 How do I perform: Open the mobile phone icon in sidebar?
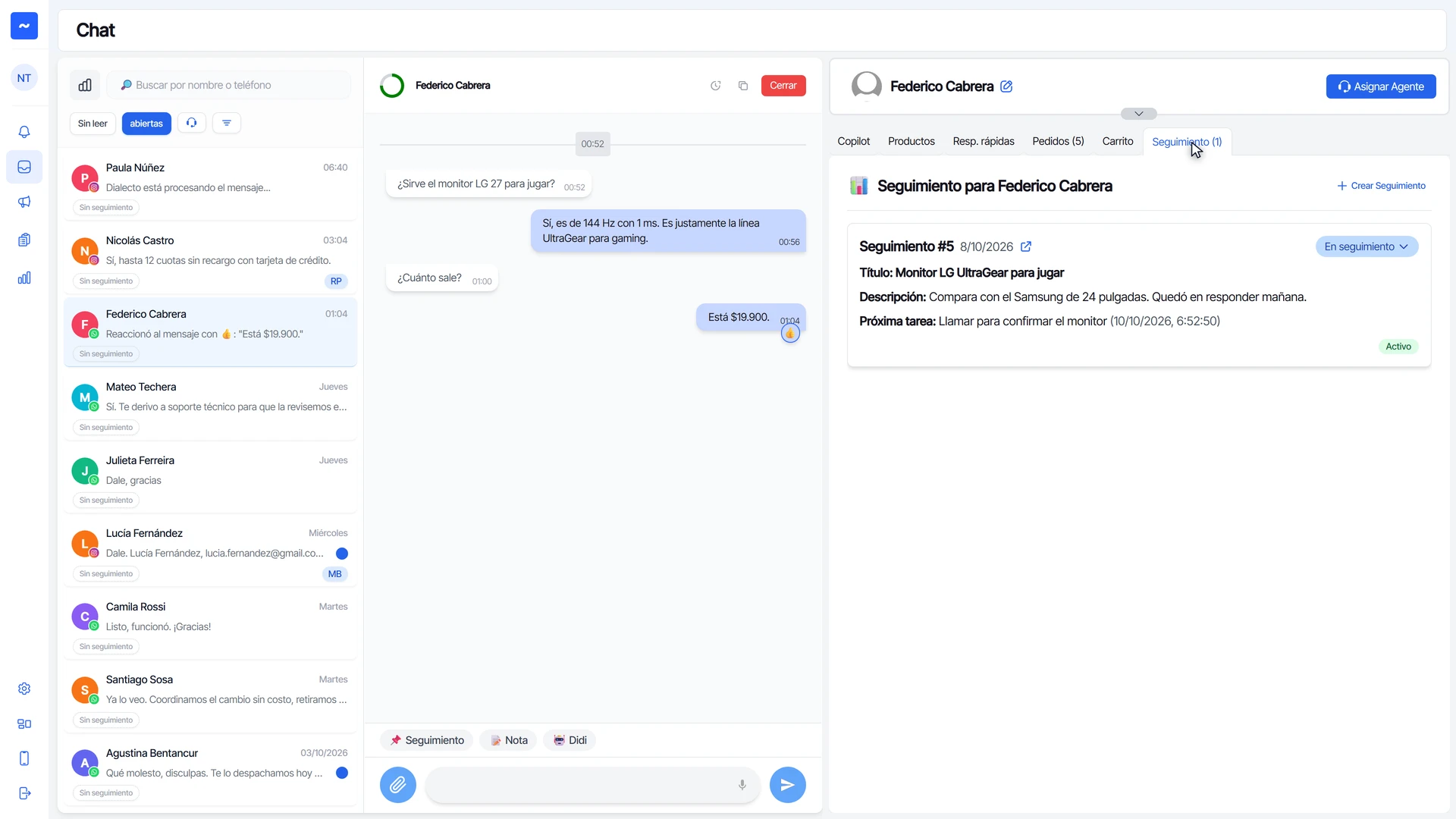tap(24, 758)
